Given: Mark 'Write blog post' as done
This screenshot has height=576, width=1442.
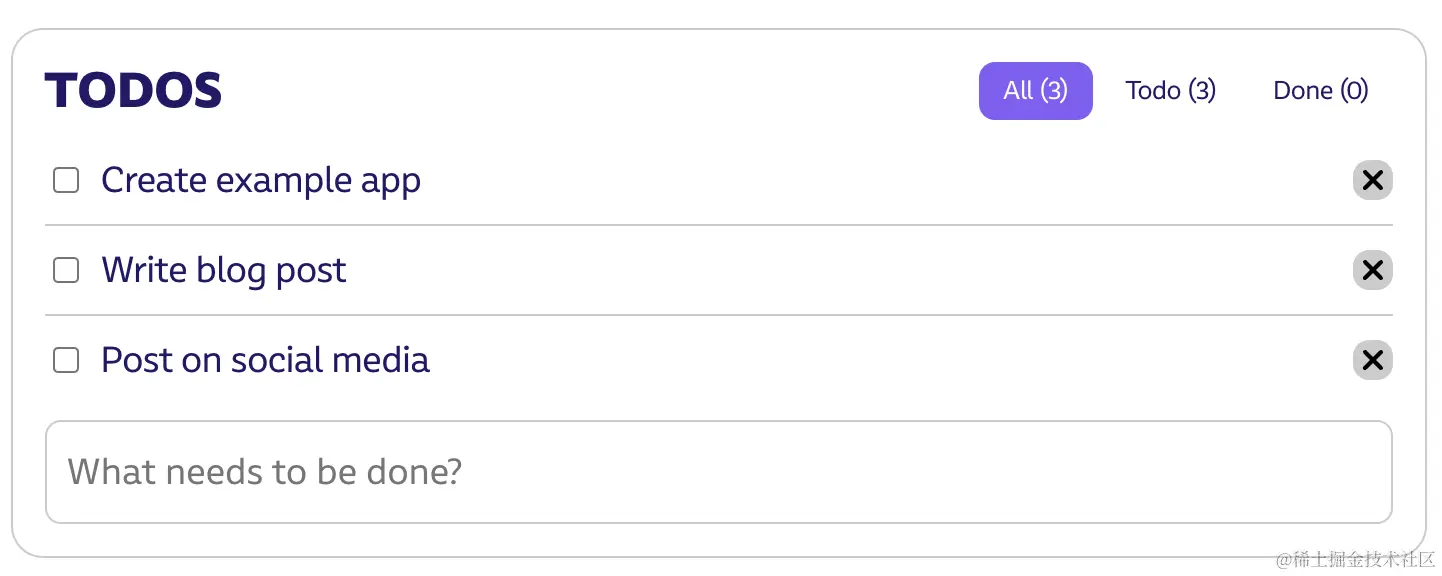Looking at the screenshot, I should 66,270.
